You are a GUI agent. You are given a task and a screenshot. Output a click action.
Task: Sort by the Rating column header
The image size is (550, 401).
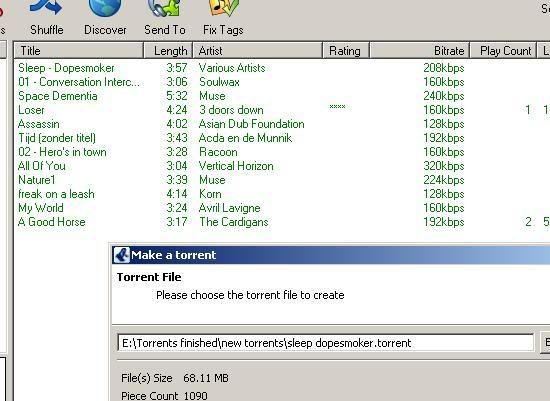tap(346, 51)
